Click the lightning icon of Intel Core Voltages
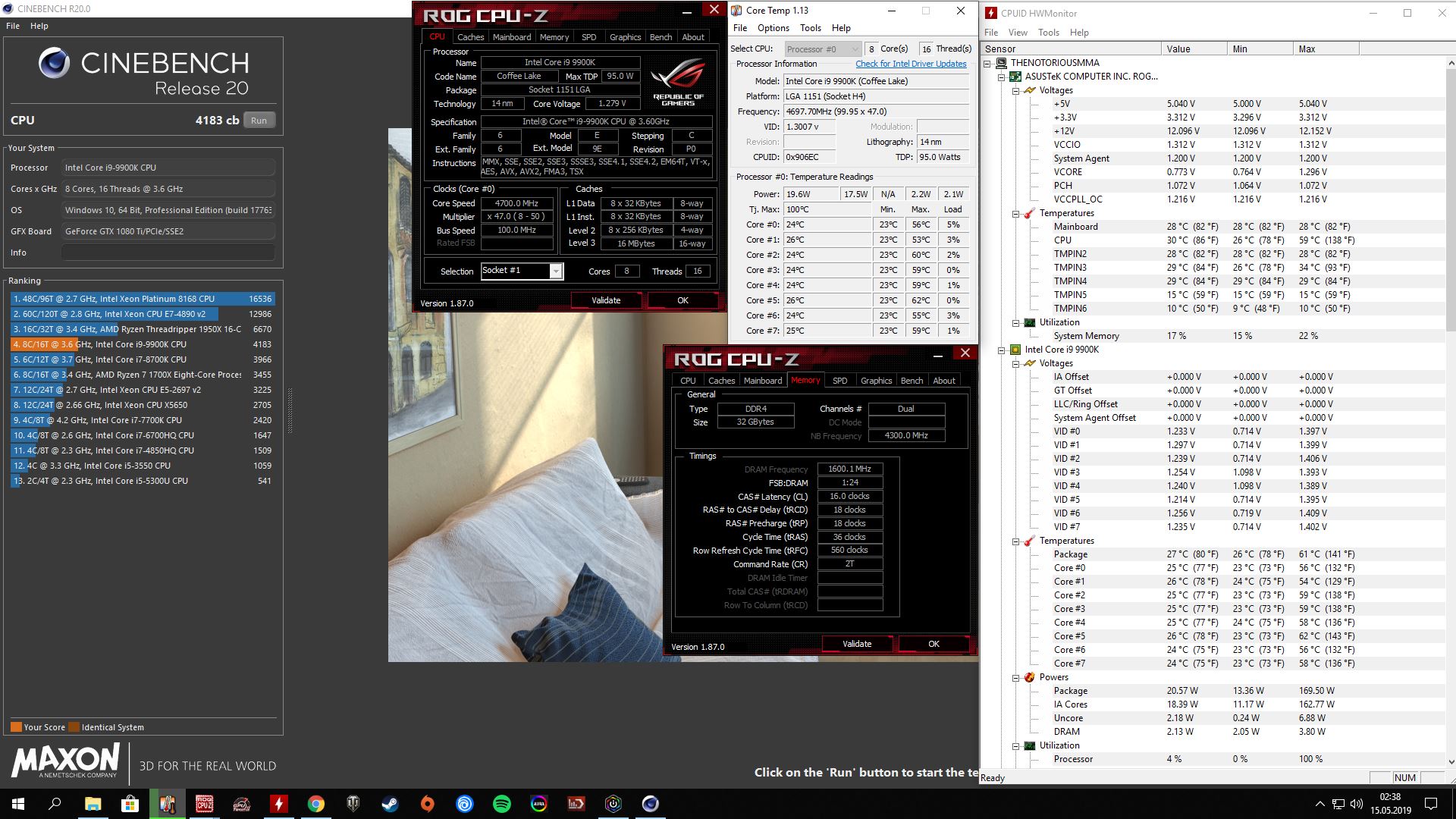 (1029, 363)
